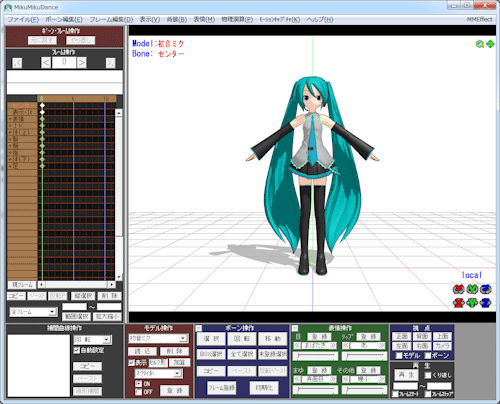This screenshot has width=500, height=404.
Task: Open the 物理演算(P) menu
Action: point(237,19)
